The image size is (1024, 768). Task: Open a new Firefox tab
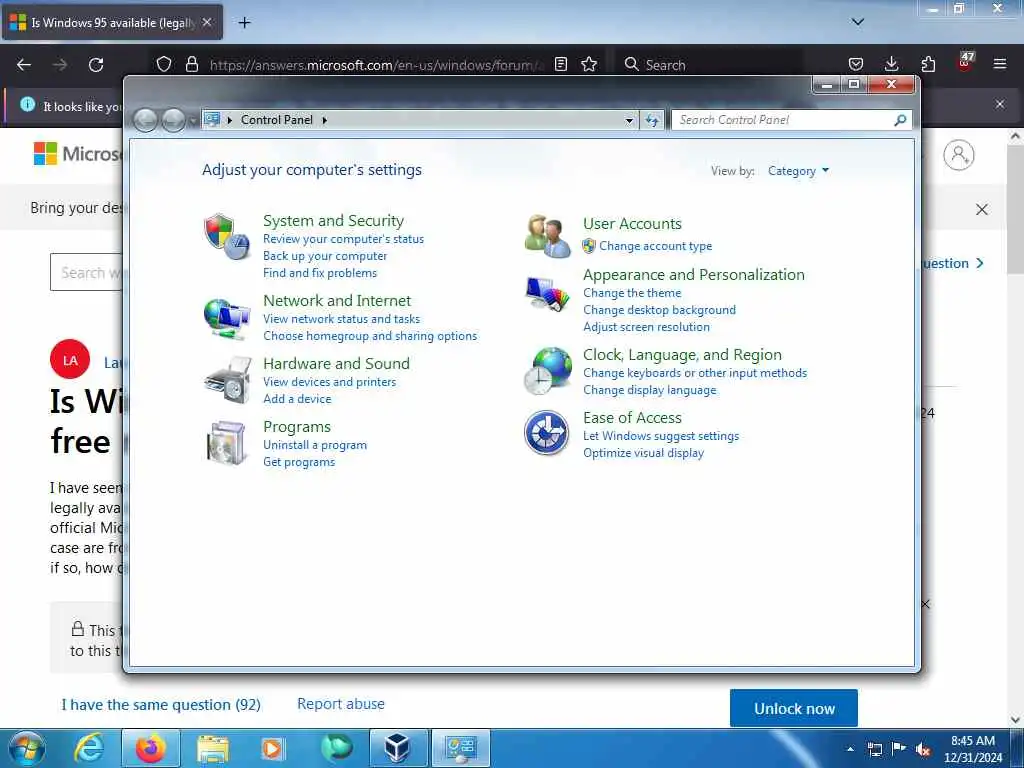pos(244,23)
